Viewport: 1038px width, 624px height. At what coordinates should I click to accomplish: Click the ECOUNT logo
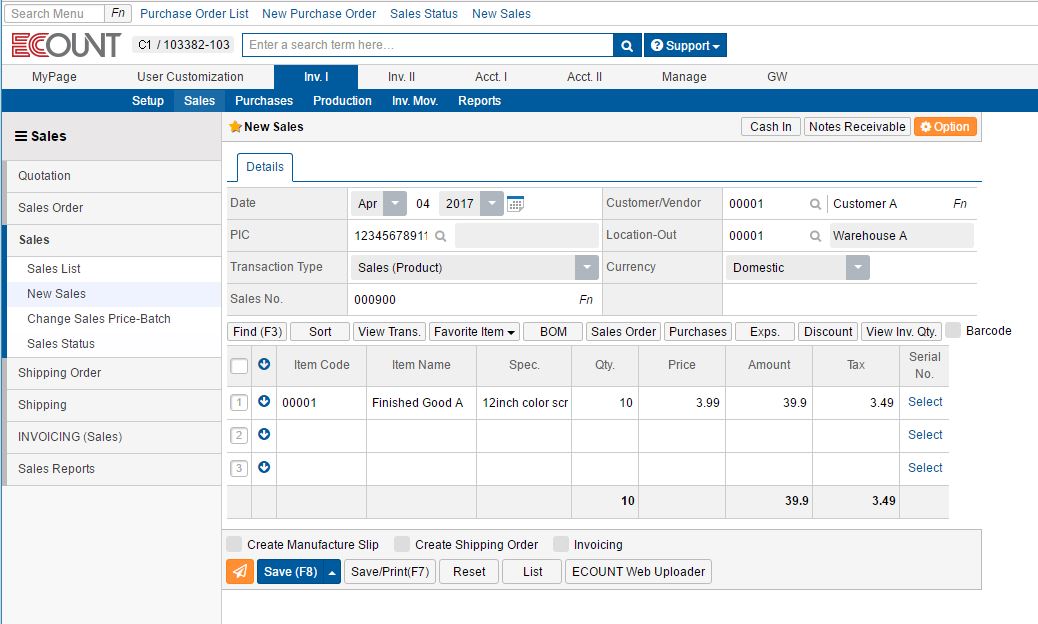(x=66, y=45)
